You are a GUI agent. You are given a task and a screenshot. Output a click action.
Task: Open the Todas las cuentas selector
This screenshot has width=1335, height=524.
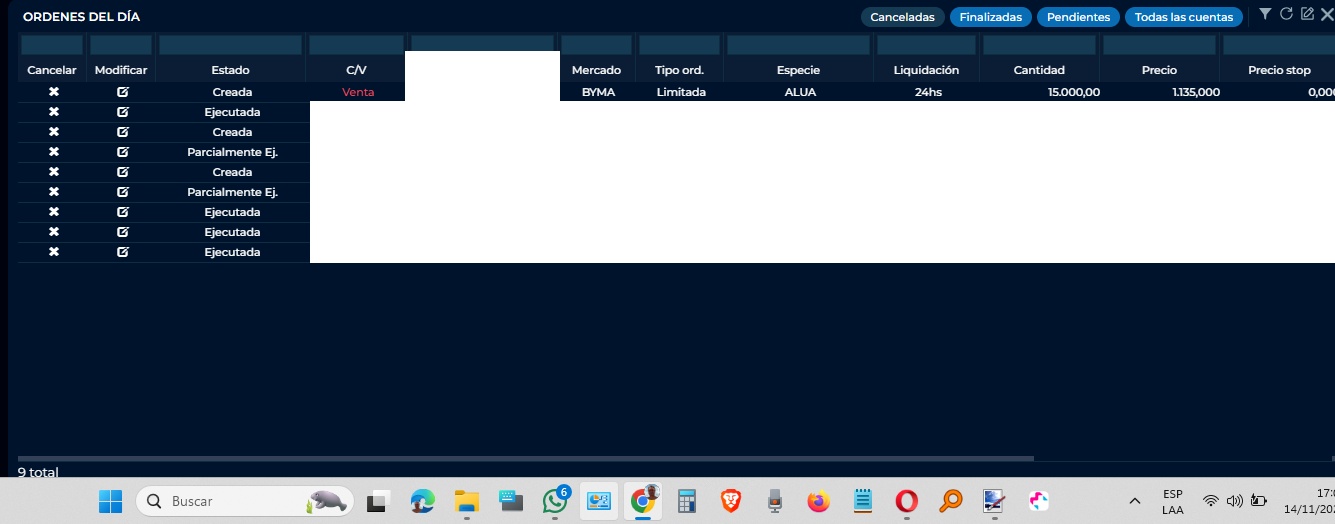click(1183, 17)
